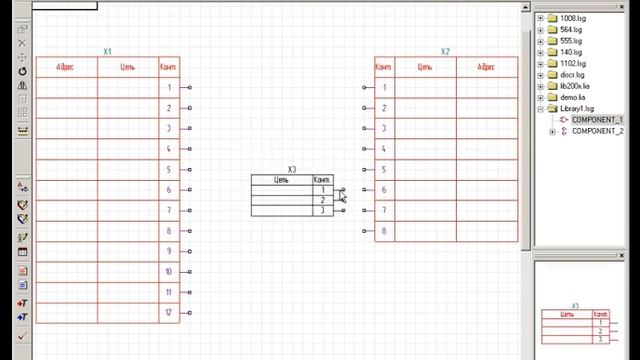Click contact number 2 cell in X3
The width and height of the screenshot is (640, 360).
[323, 200]
